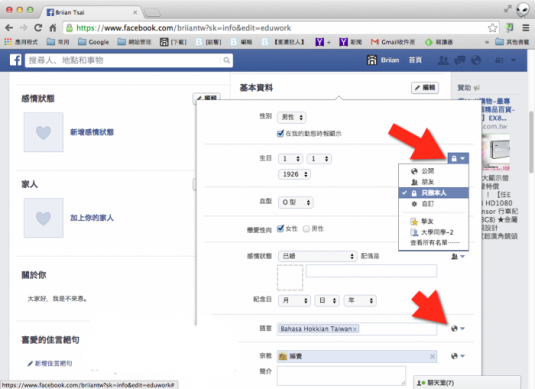
Task: Remove religion entry with X icon
Action: click(x=432, y=356)
